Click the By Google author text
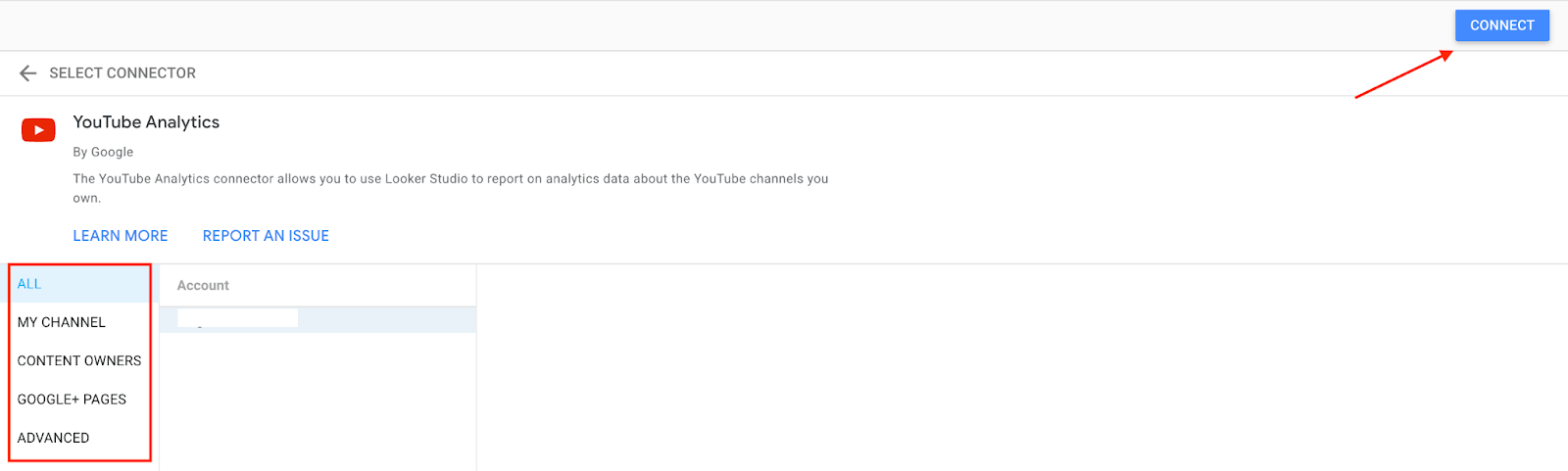 click(x=103, y=152)
